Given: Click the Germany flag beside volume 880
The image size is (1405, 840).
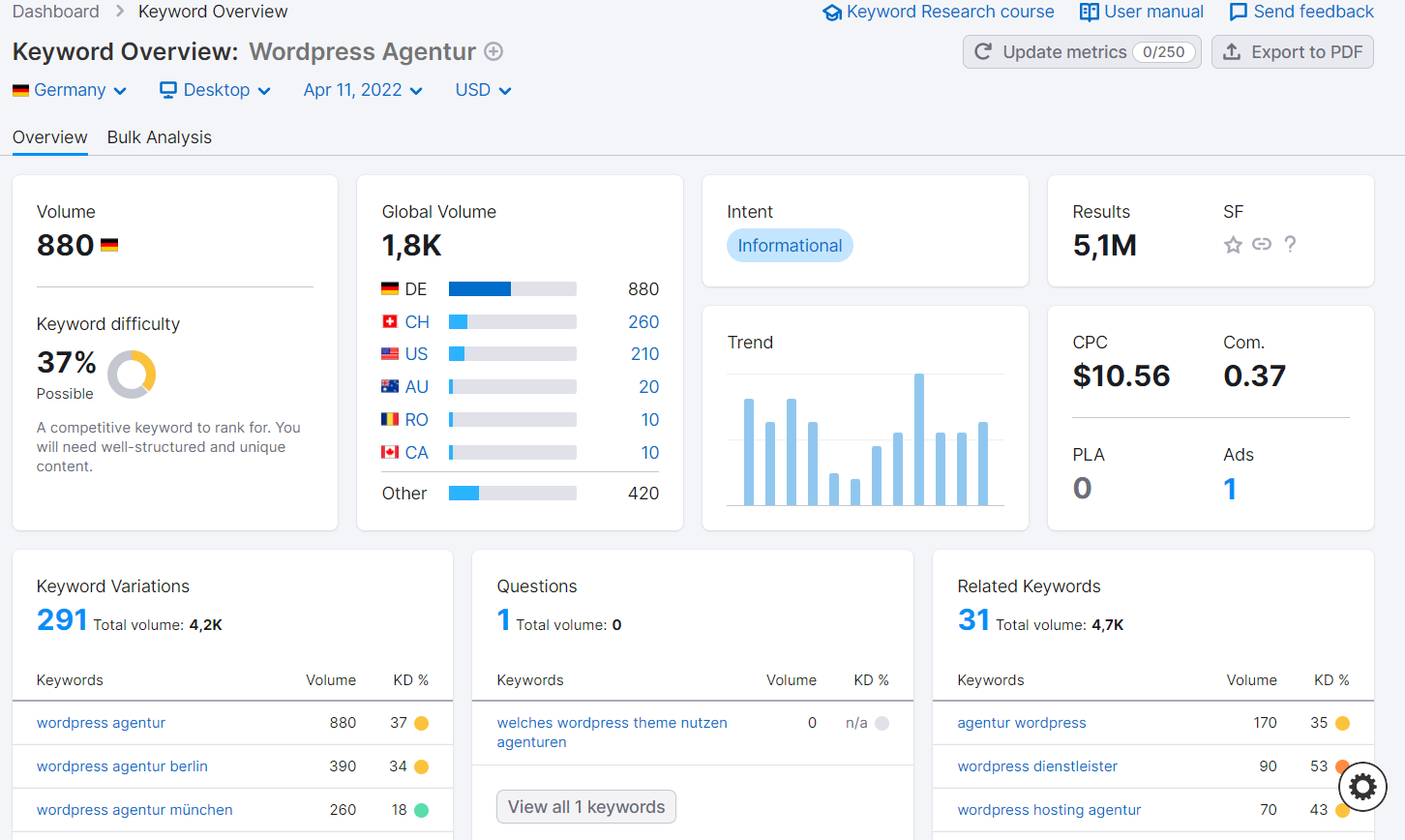Looking at the screenshot, I should click(x=109, y=246).
